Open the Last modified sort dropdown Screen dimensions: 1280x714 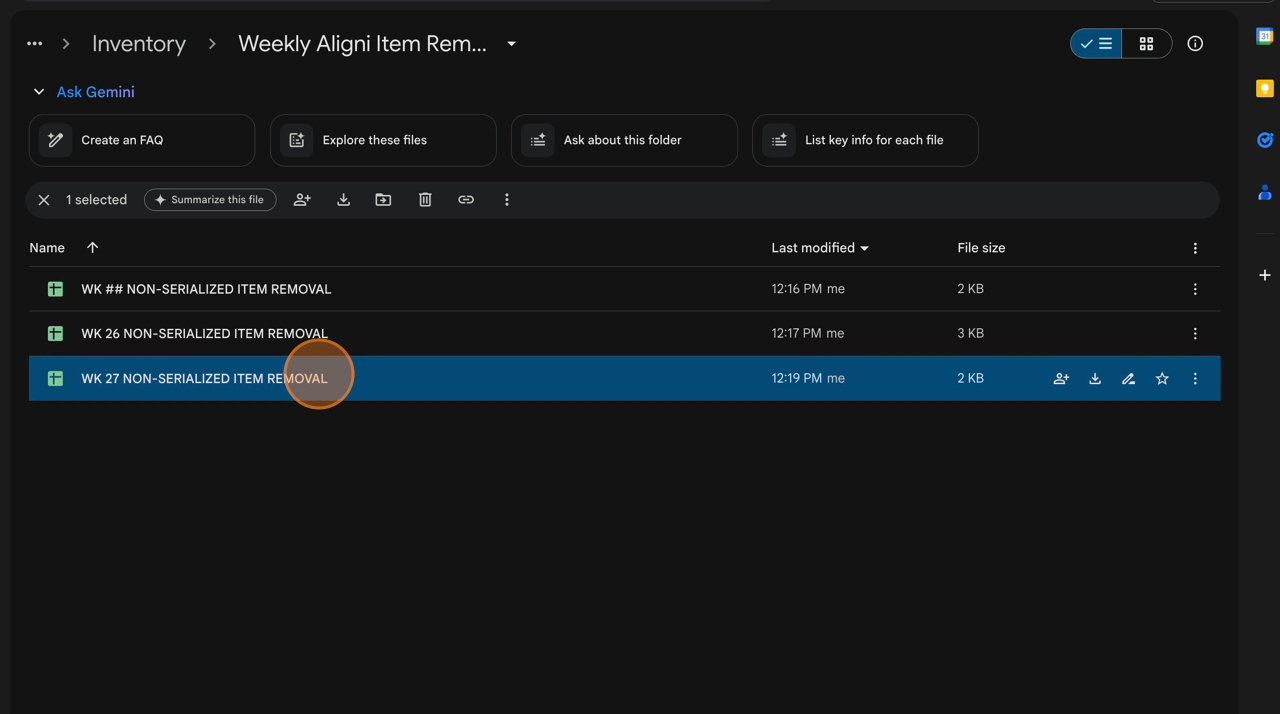(819, 248)
